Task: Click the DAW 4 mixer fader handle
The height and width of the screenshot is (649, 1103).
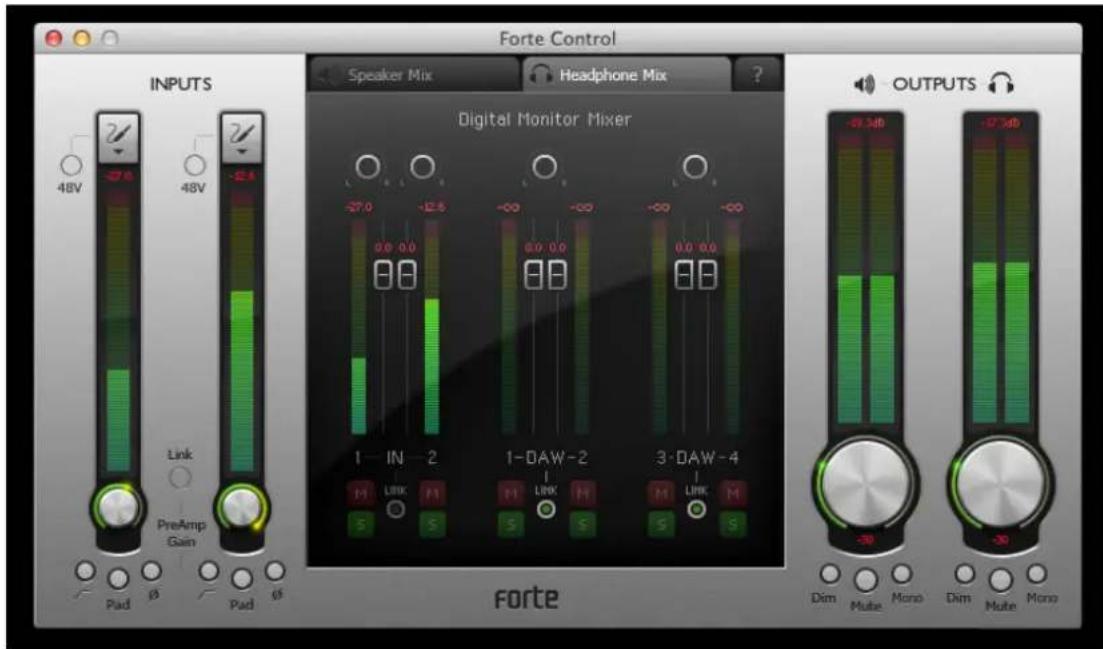Action: coord(706,274)
